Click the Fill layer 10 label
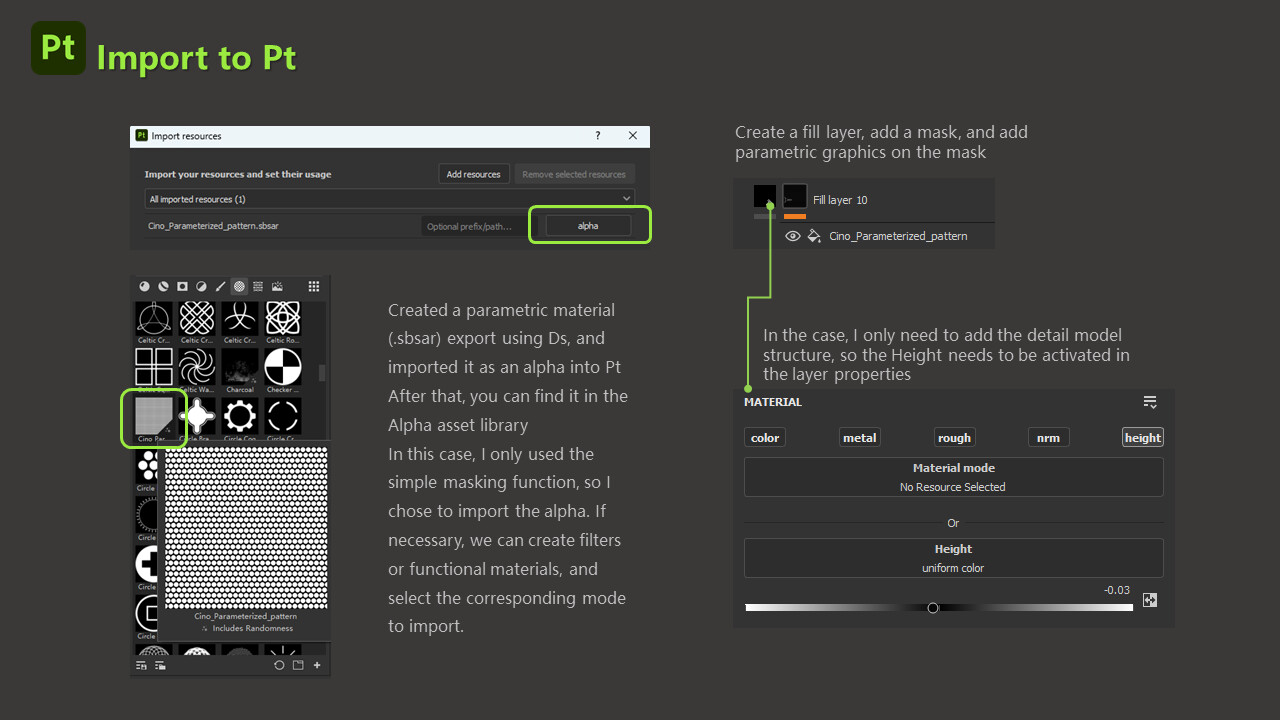This screenshot has width=1280, height=720. pyautogui.click(x=840, y=200)
